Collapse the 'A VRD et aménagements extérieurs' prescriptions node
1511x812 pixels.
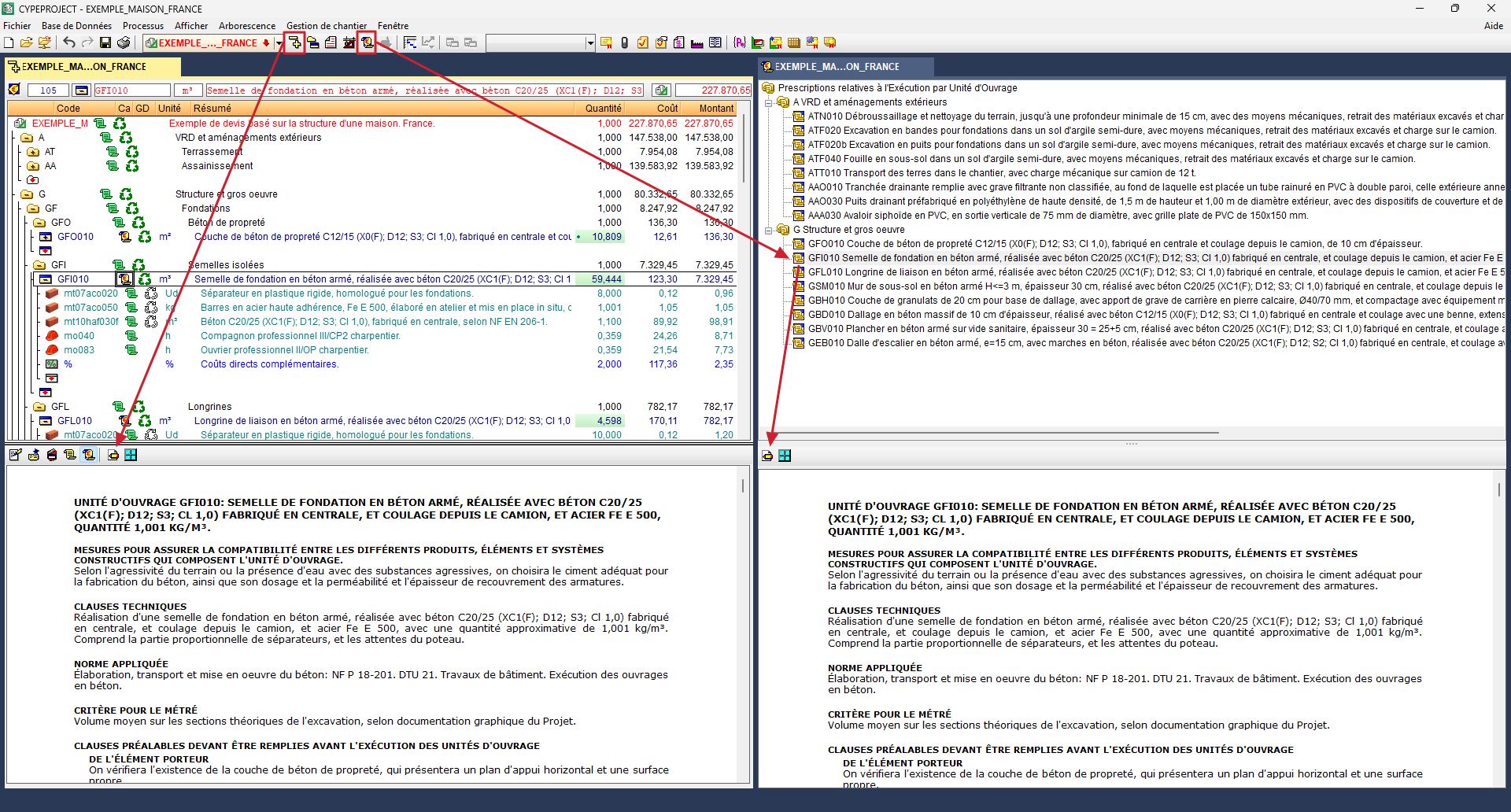pyautogui.click(x=769, y=102)
